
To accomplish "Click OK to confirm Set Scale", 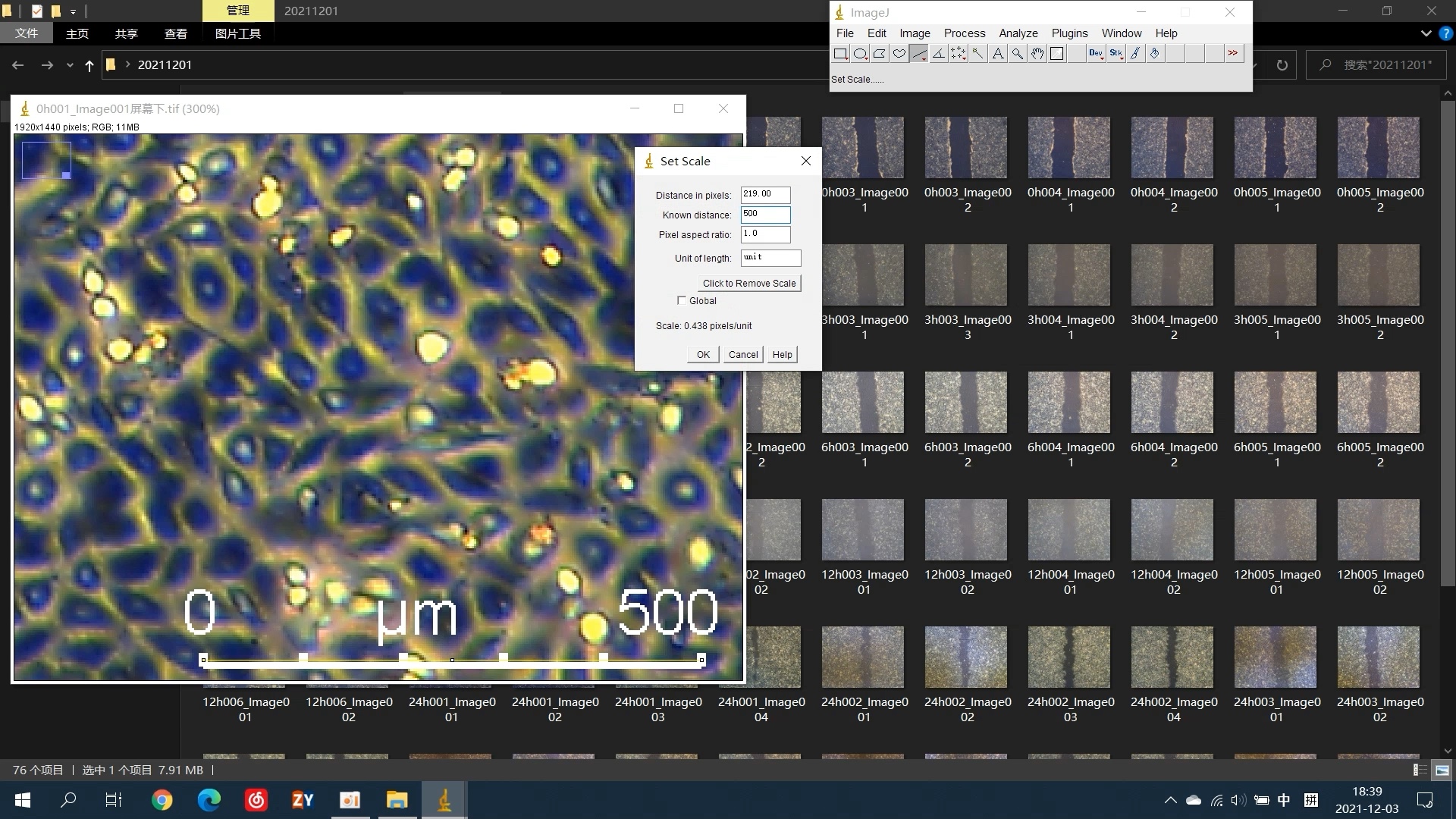I will pyautogui.click(x=704, y=354).
